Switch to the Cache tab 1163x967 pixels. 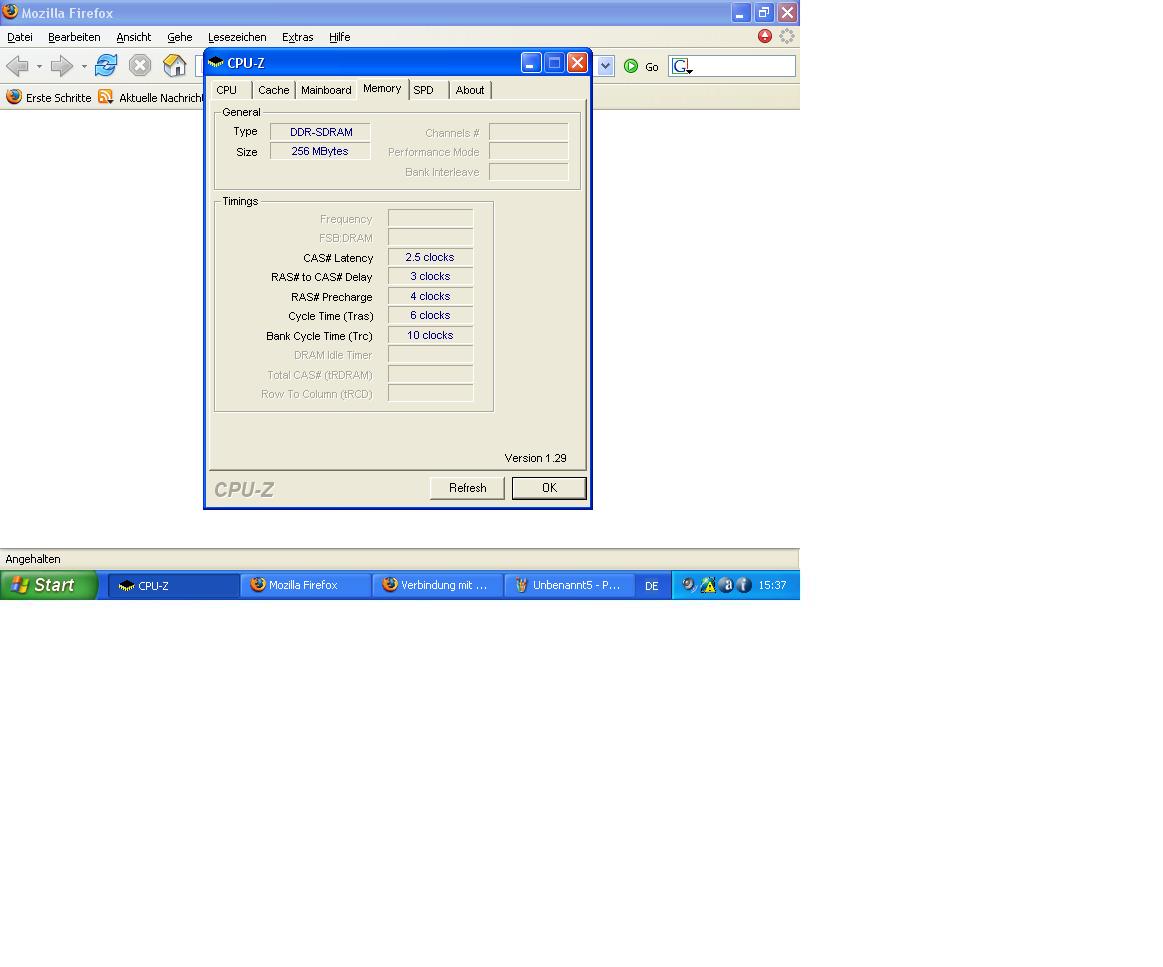274,90
